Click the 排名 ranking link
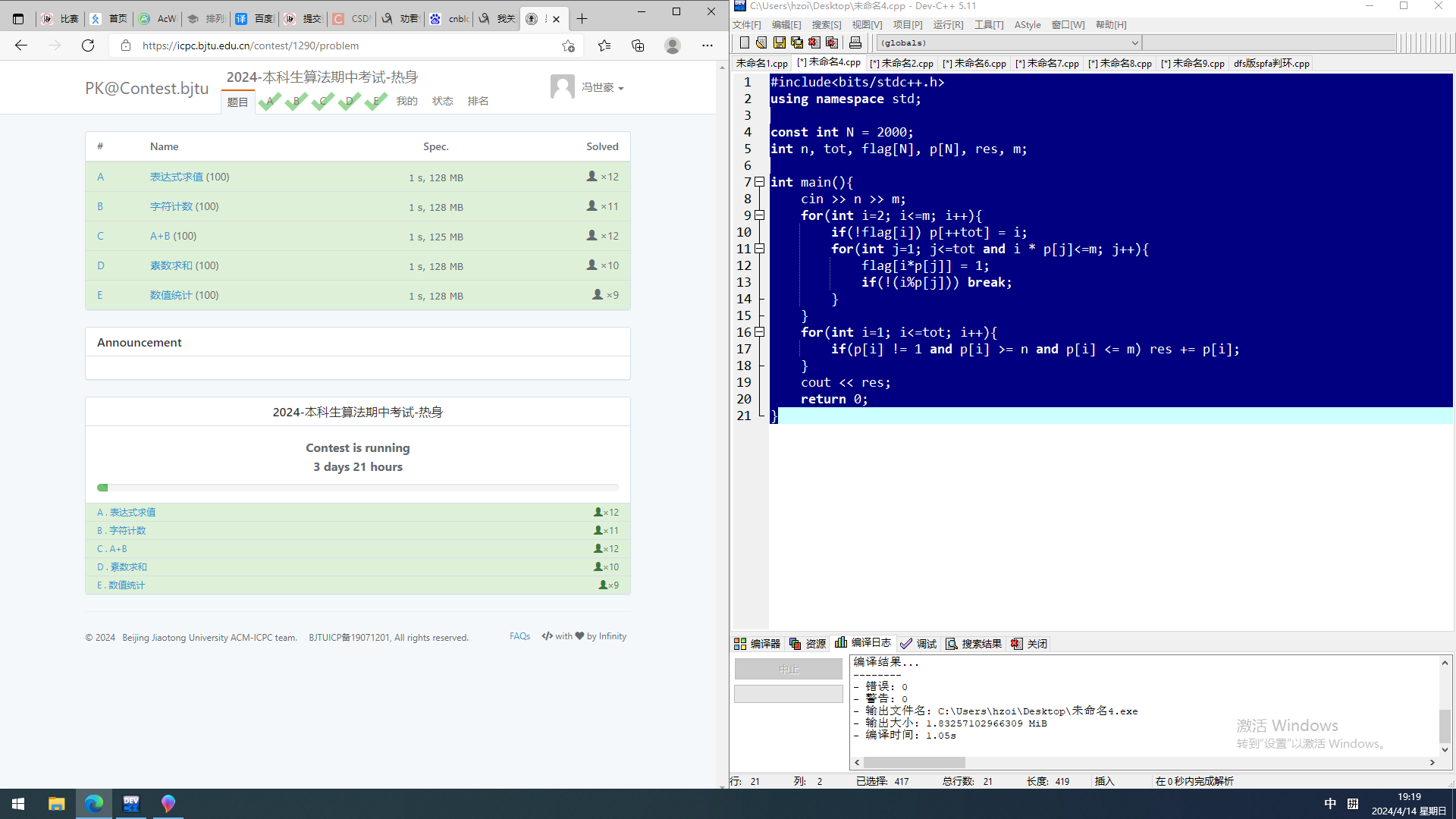The width and height of the screenshot is (1456, 819). tap(478, 101)
